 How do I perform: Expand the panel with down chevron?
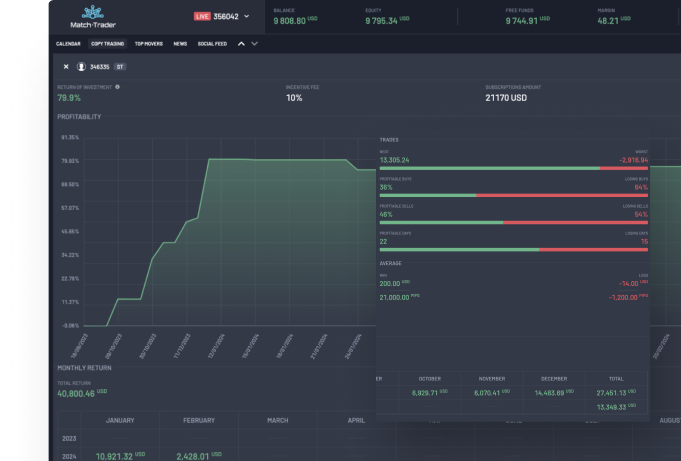pyautogui.click(x=254, y=44)
